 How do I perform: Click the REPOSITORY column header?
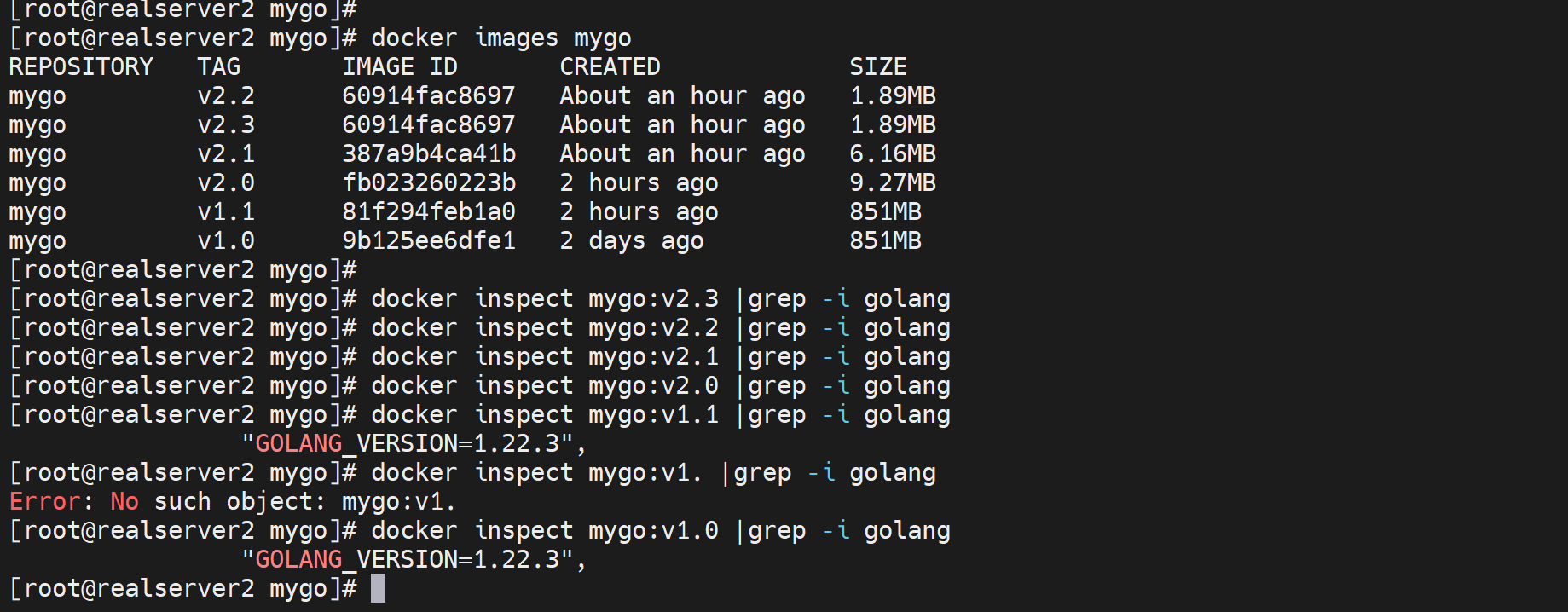pyautogui.click(x=81, y=66)
